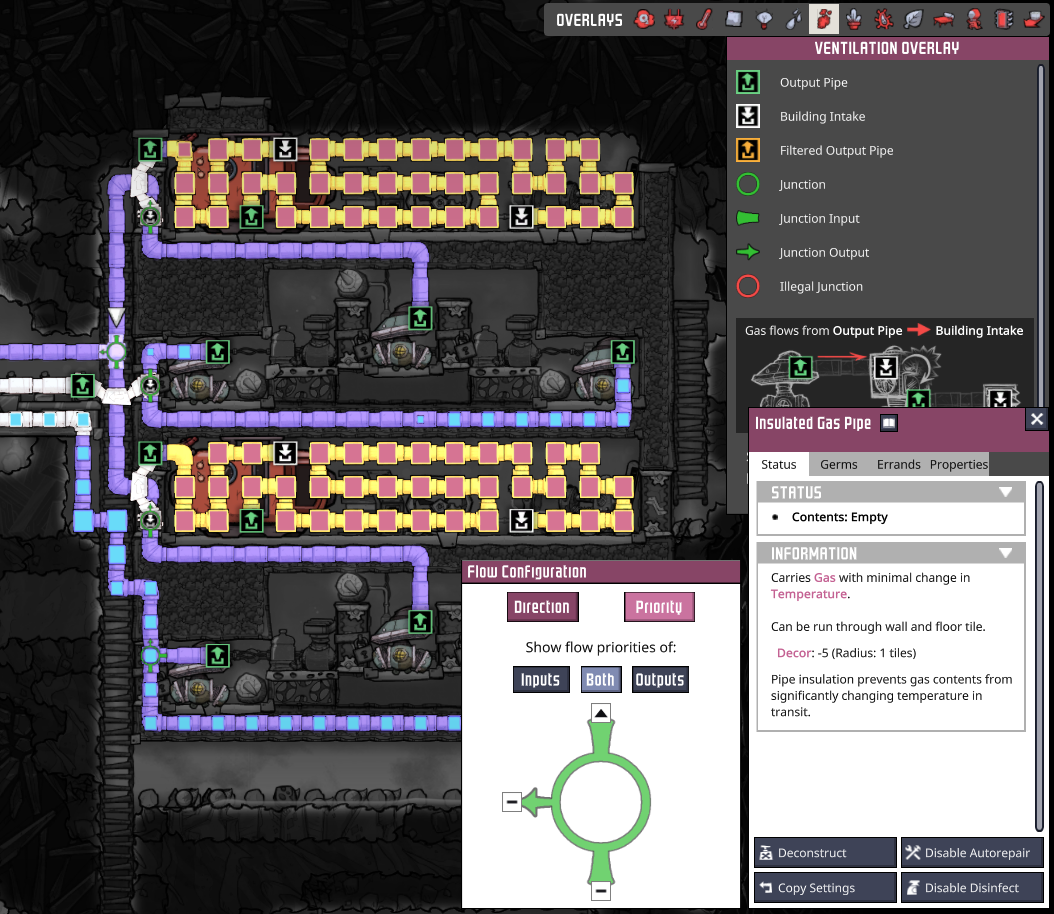1054x914 pixels.
Task: Open the Power overlay
Action: (x=674, y=19)
